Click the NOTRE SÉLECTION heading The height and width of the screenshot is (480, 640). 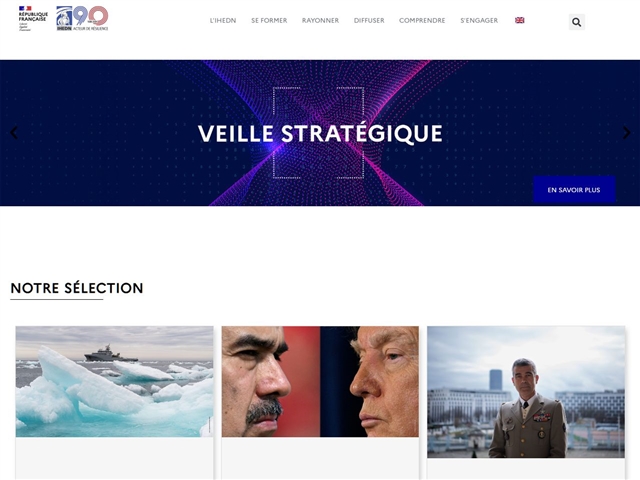pyautogui.click(x=77, y=288)
